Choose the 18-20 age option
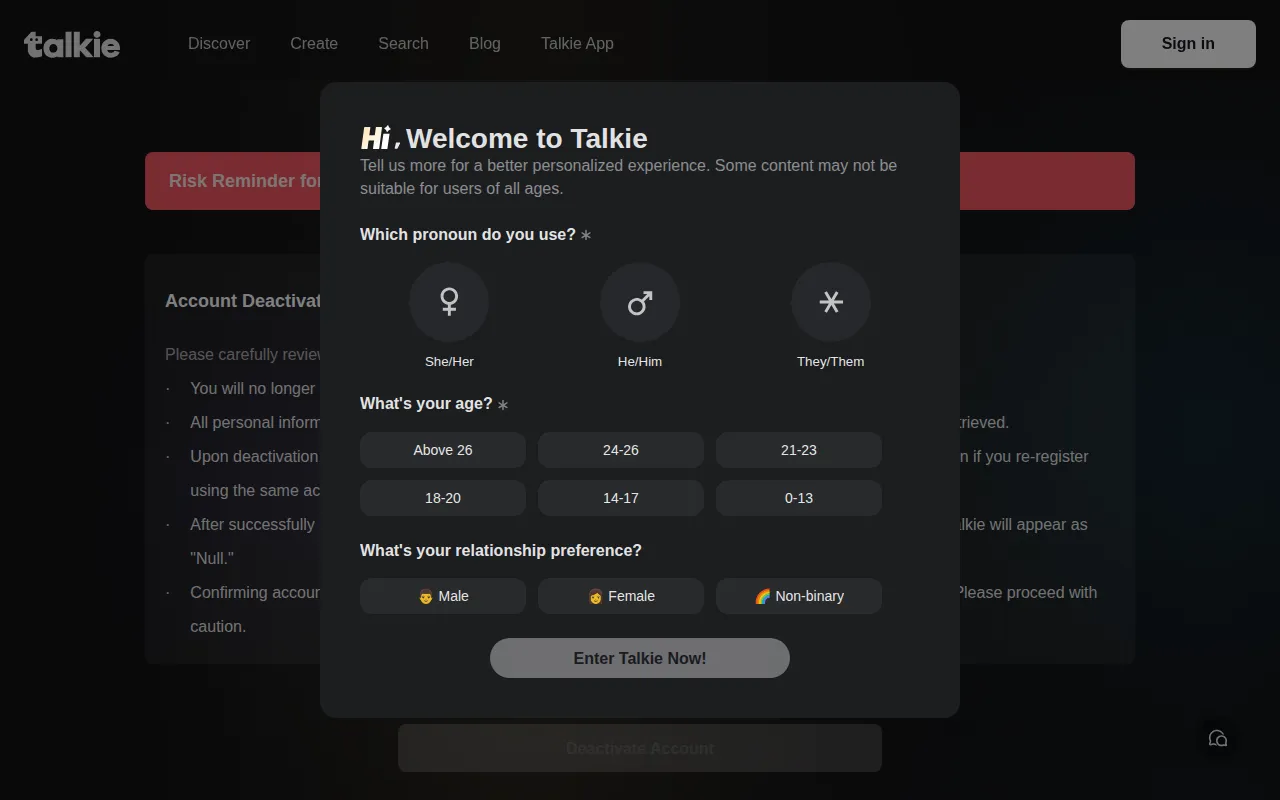Viewport: 1280px width, 800px height. pos(443,498)
